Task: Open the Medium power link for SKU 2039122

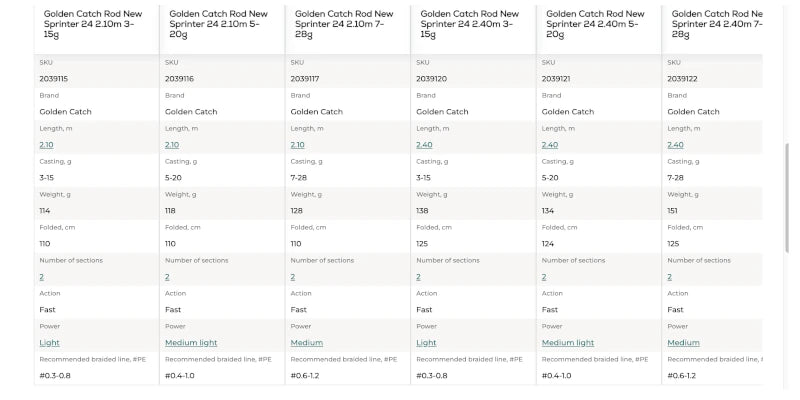Action: pyautogui.click(x=683, y=343)
